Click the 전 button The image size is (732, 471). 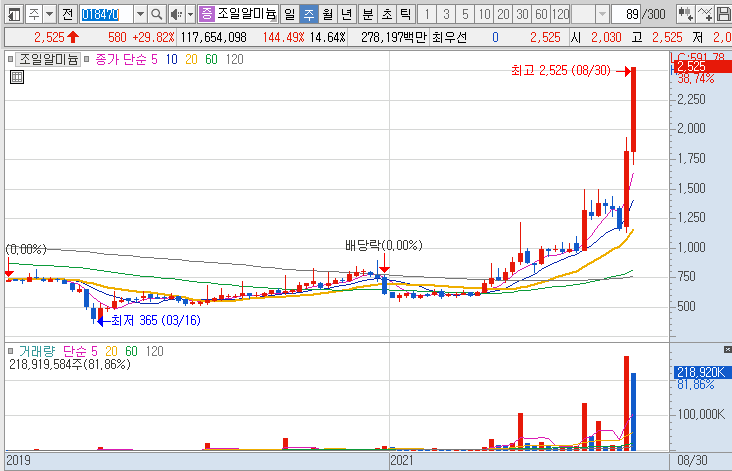tap(68, 14)
